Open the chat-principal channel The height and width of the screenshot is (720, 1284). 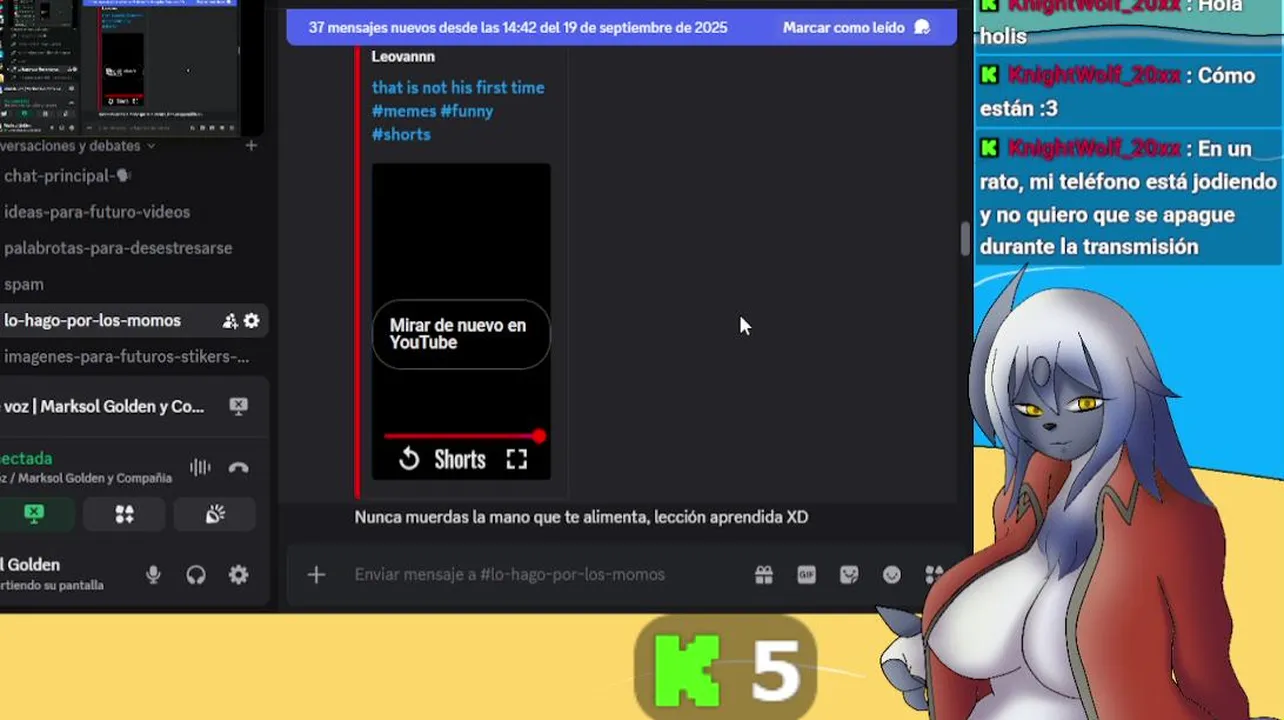coord(66,176)
